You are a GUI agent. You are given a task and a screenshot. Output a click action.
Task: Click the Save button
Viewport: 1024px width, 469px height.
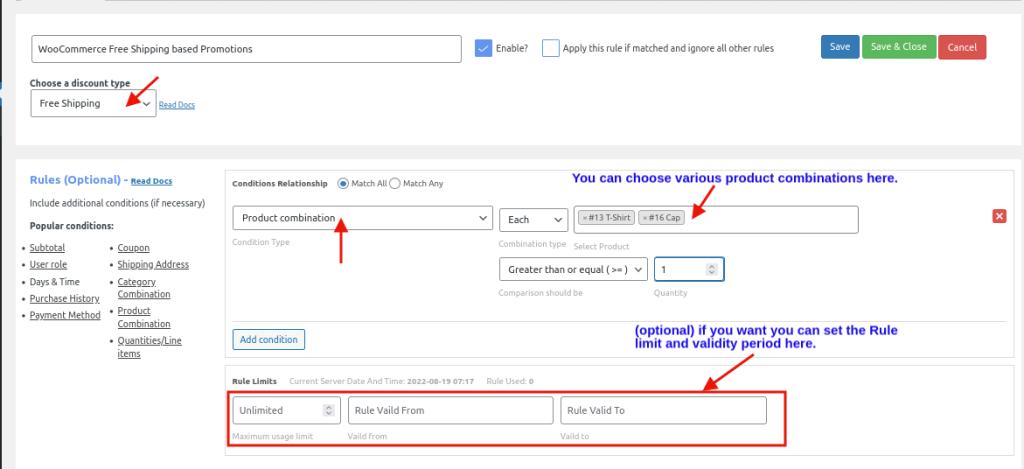[x=839, y=47]
